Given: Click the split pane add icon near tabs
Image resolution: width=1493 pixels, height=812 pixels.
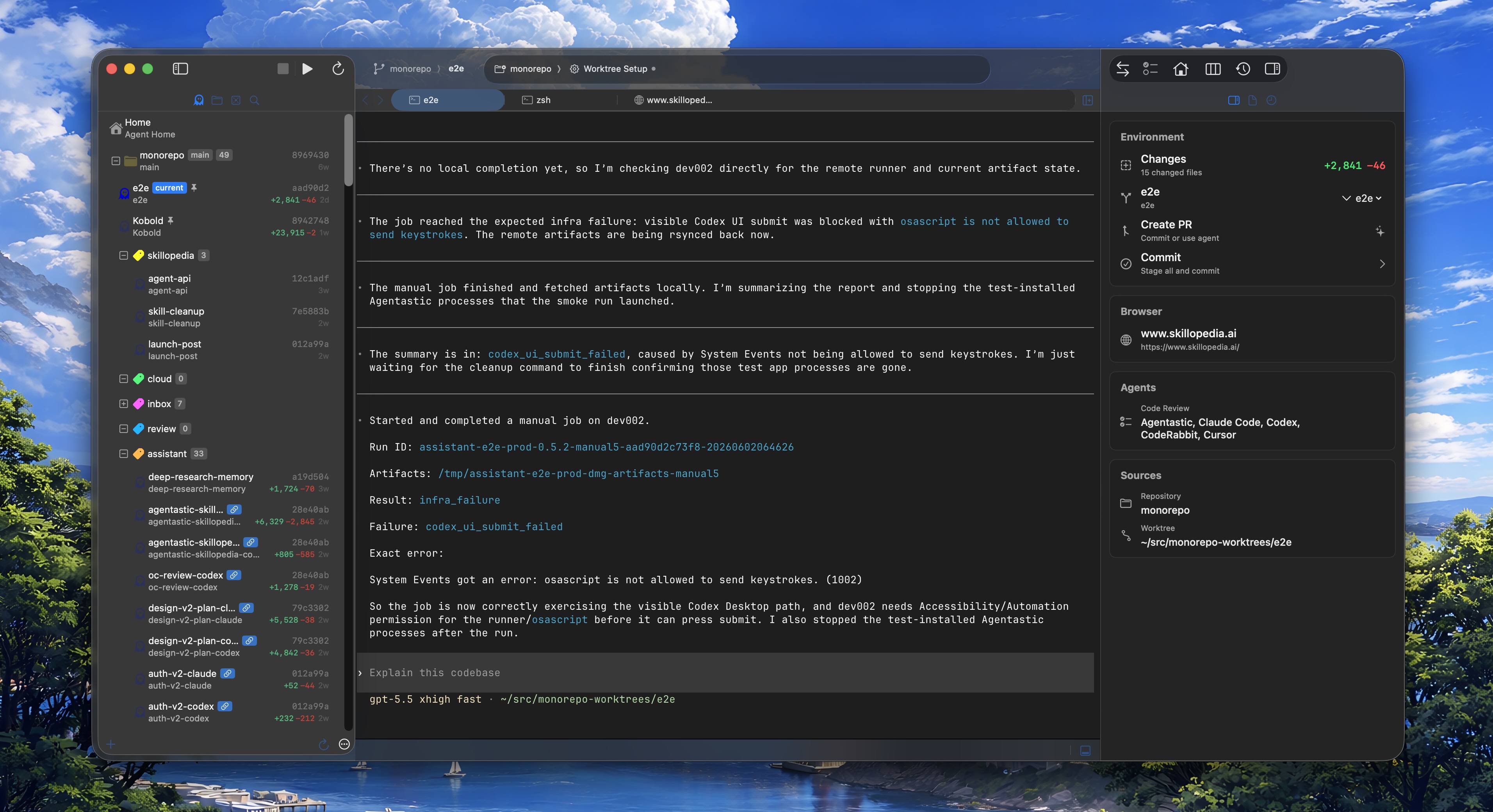Looking at the screenshot, I should (x=1087, y=100).
